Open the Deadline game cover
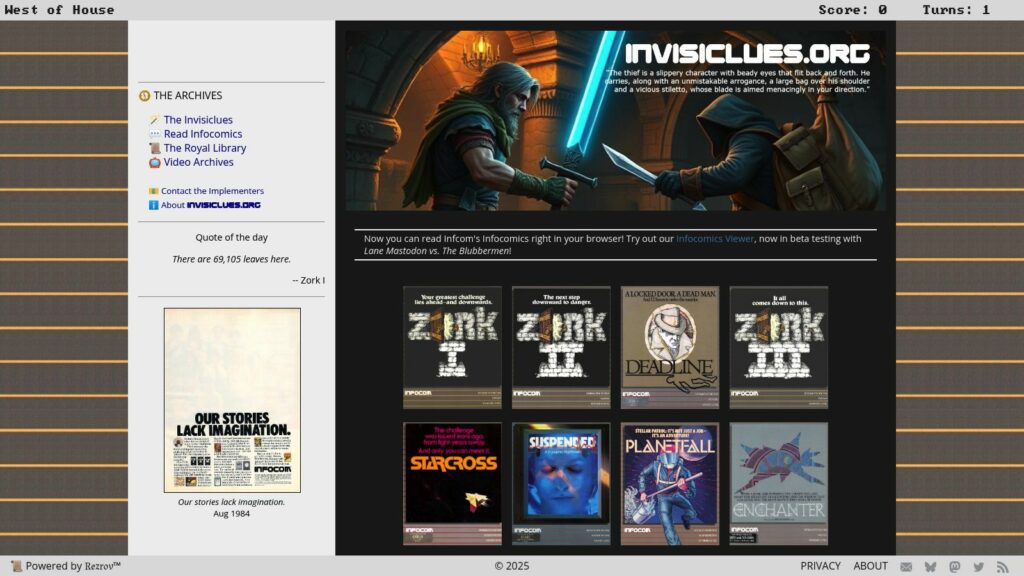The image size is (1024, 576). [x=670, y=347]
